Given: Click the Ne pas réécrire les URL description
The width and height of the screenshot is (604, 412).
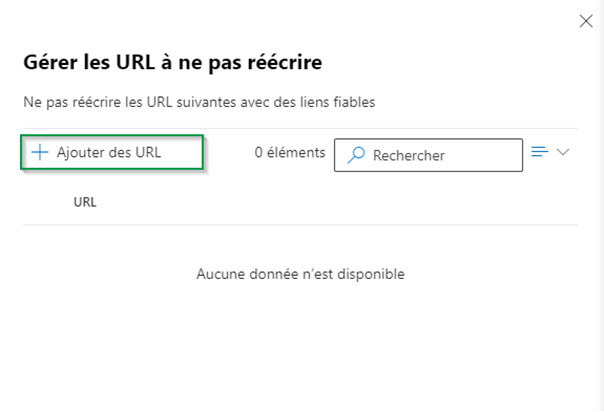Looking at the screenshot, I should (198, 102).
